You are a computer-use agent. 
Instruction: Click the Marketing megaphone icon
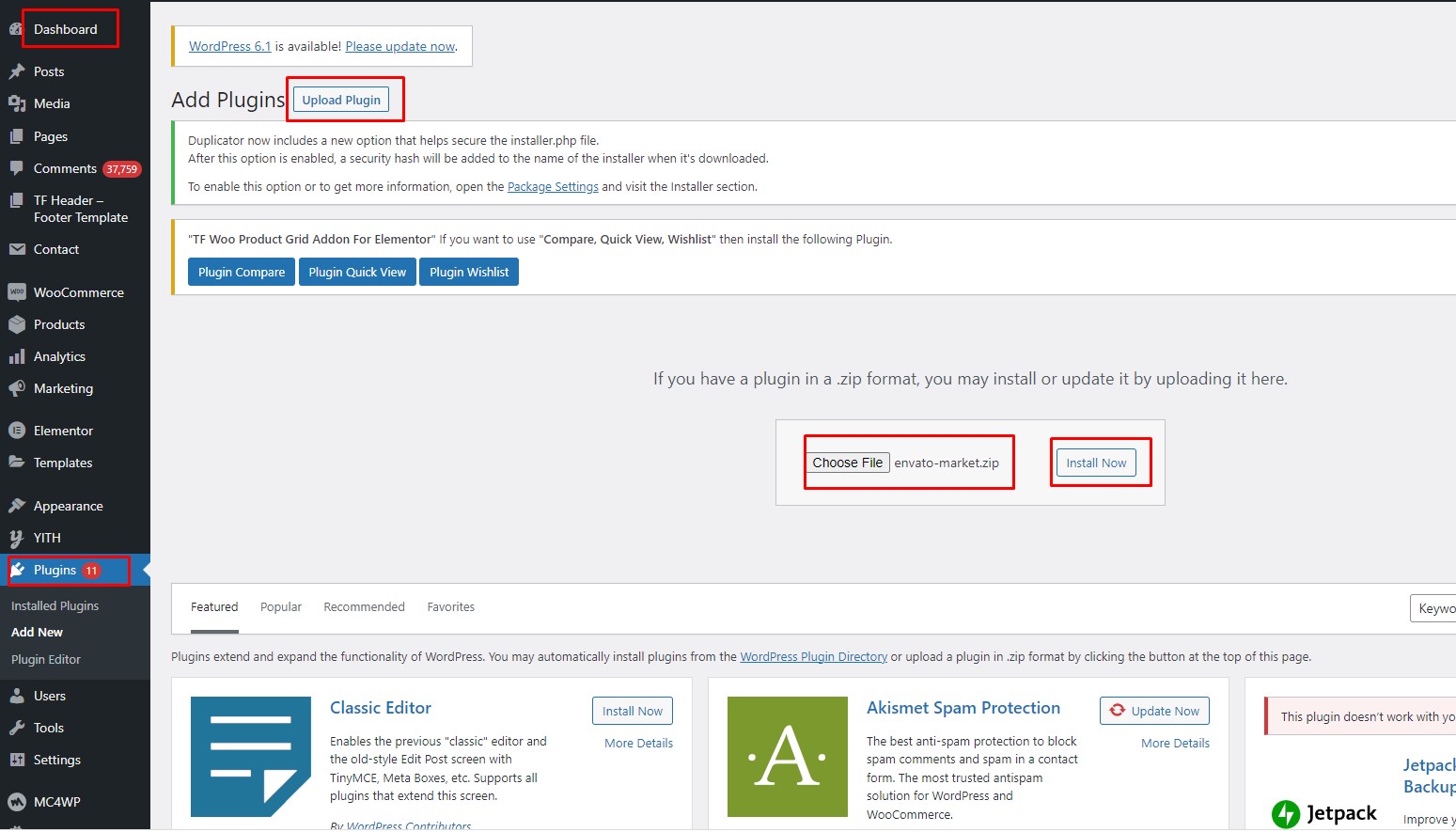click(x=17, y=388)
